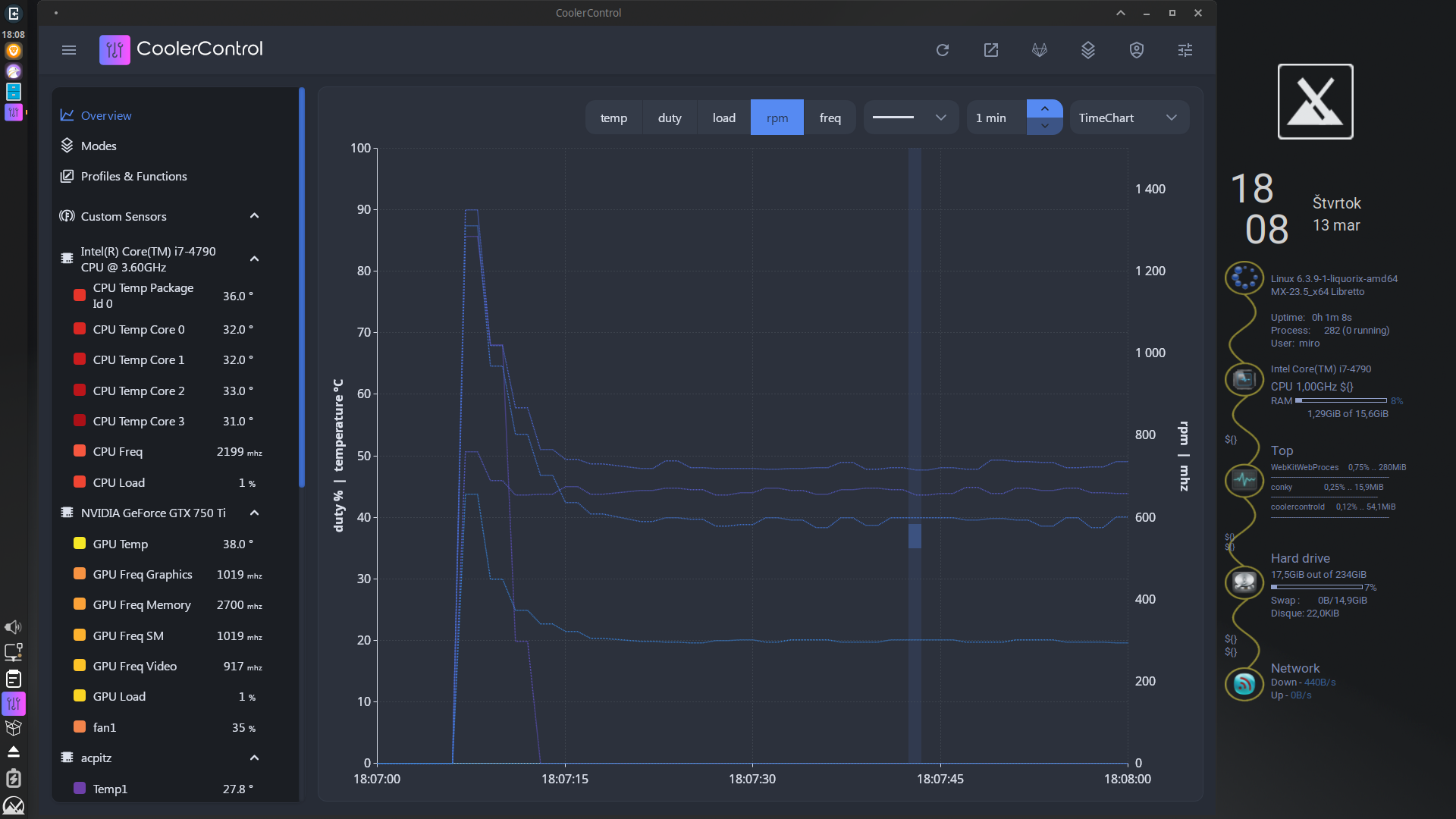
Task: Click the 1 min time range field
Action: (996, 118)
